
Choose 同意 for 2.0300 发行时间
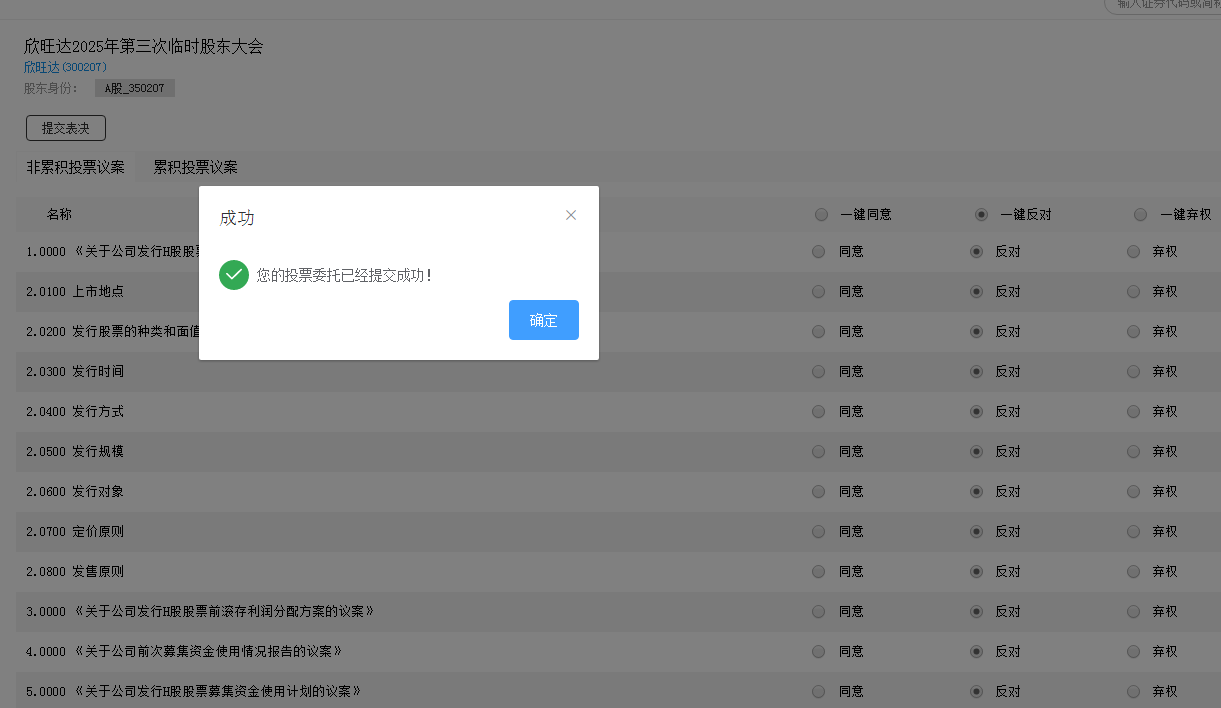click(819, 371)
